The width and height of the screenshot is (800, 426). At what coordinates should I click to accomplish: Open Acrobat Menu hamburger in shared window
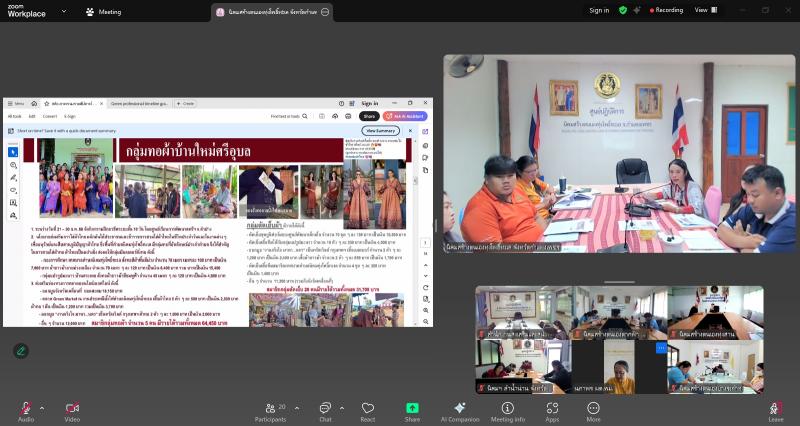pos(16,104)
